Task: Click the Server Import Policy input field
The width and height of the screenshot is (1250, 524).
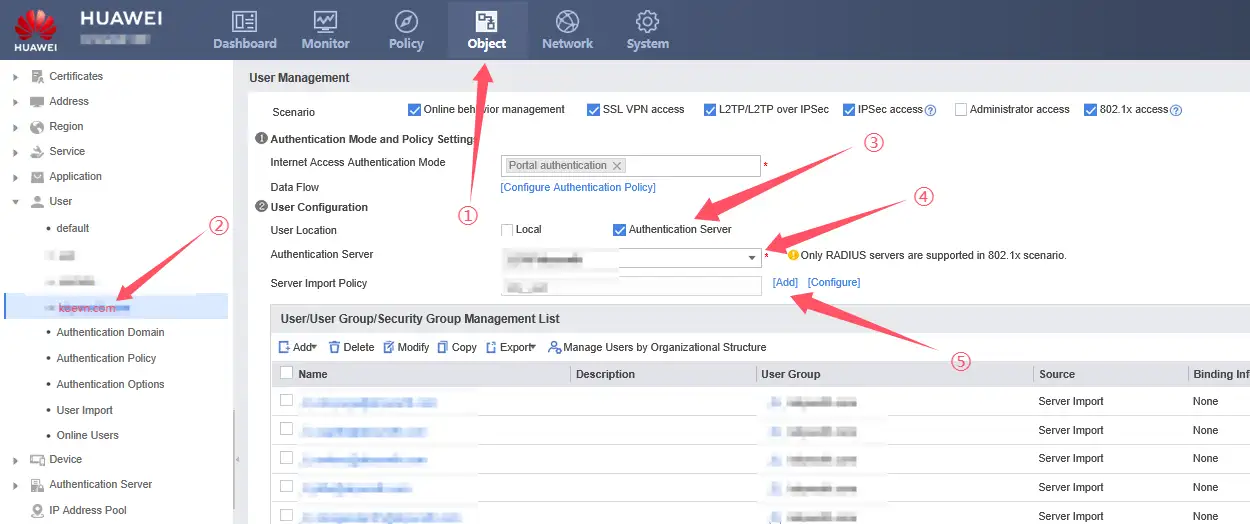Action: click(x=630, y=287)
